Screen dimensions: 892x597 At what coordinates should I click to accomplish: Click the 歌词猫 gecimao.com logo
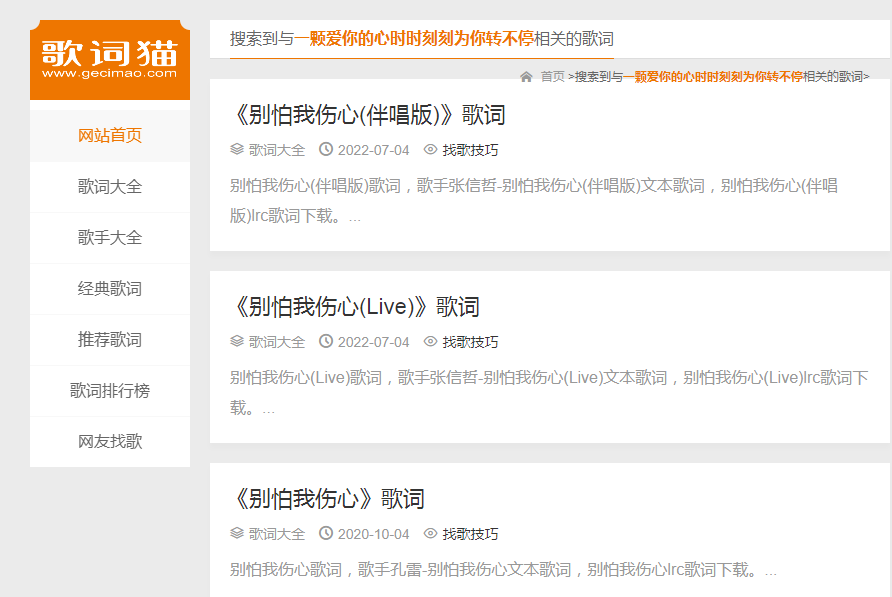[x=110, y=60]
